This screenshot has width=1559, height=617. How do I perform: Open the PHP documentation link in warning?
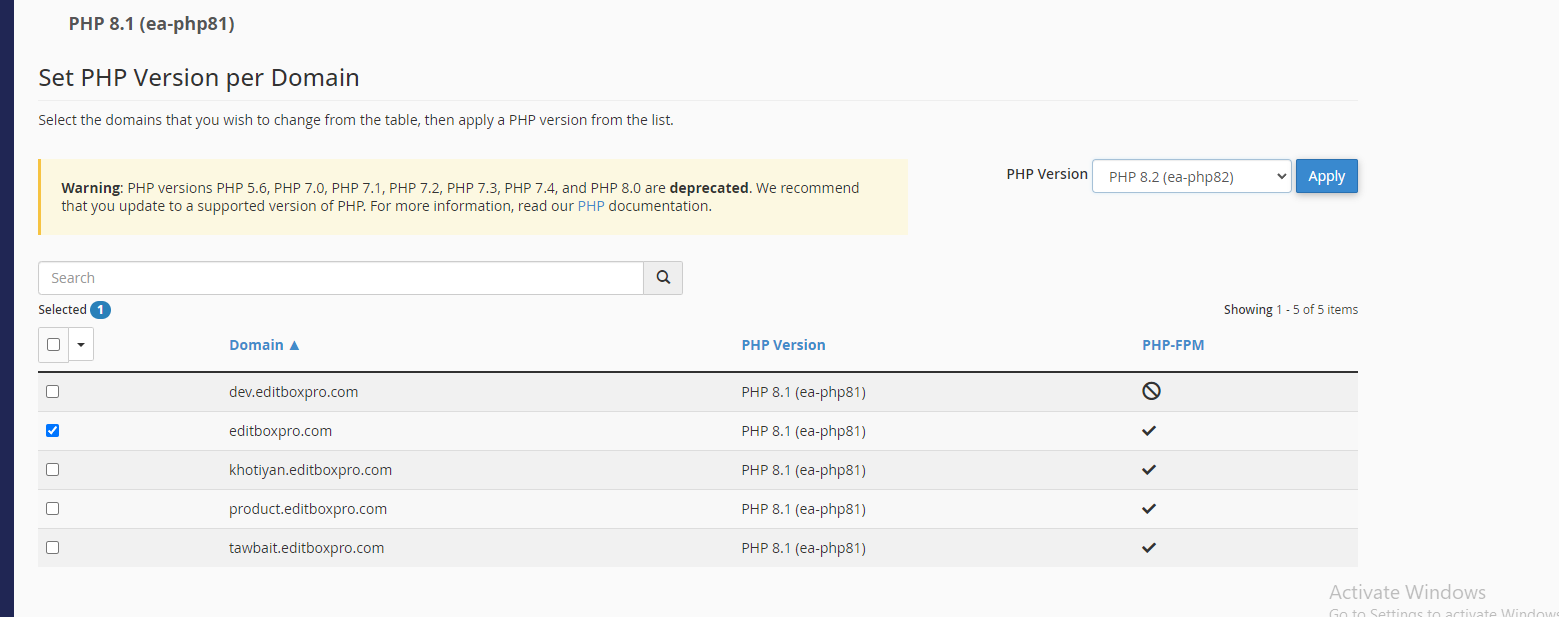pyautogui.click(x=591, y=207)
